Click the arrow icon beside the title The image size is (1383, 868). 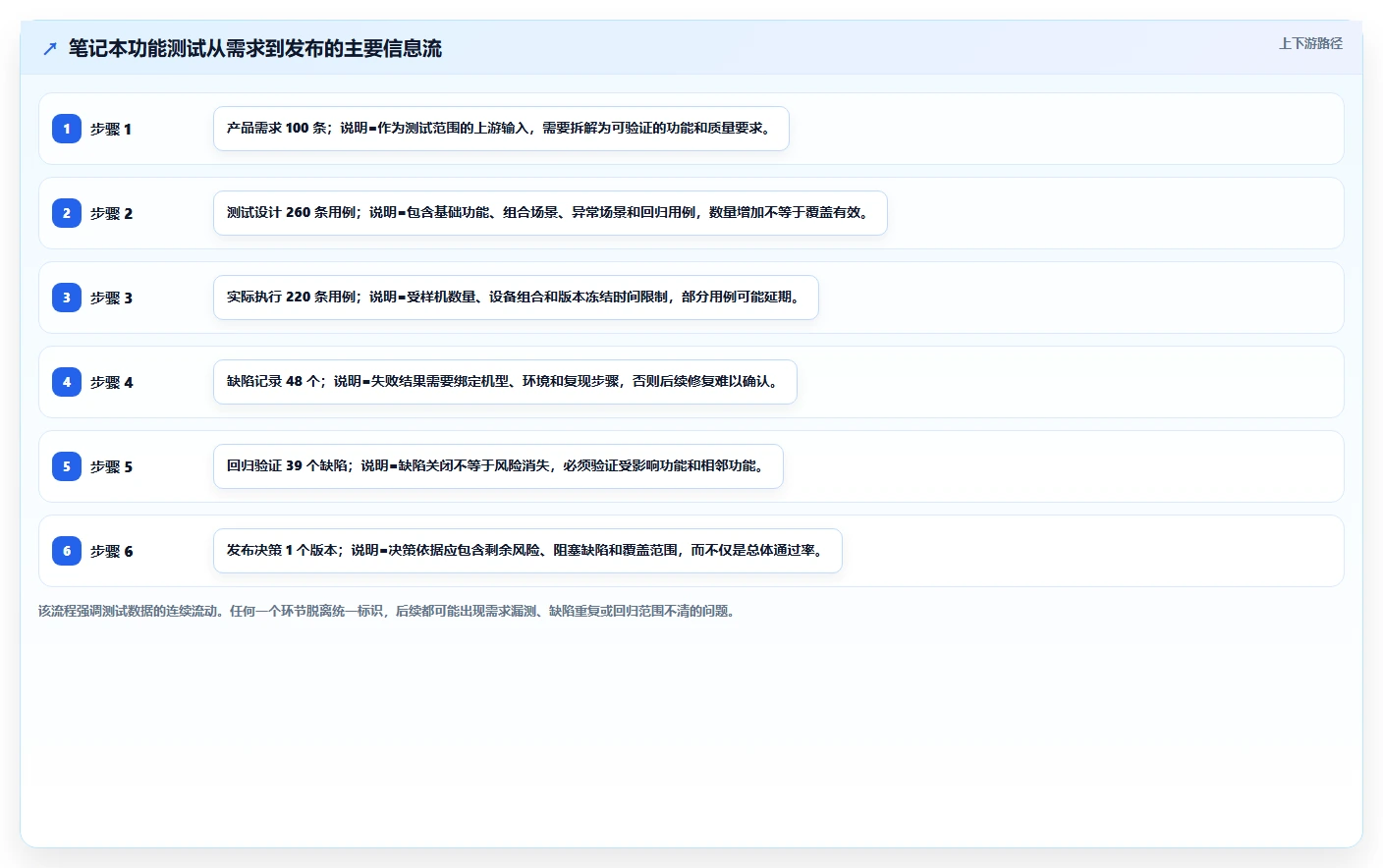coord(50,48)
